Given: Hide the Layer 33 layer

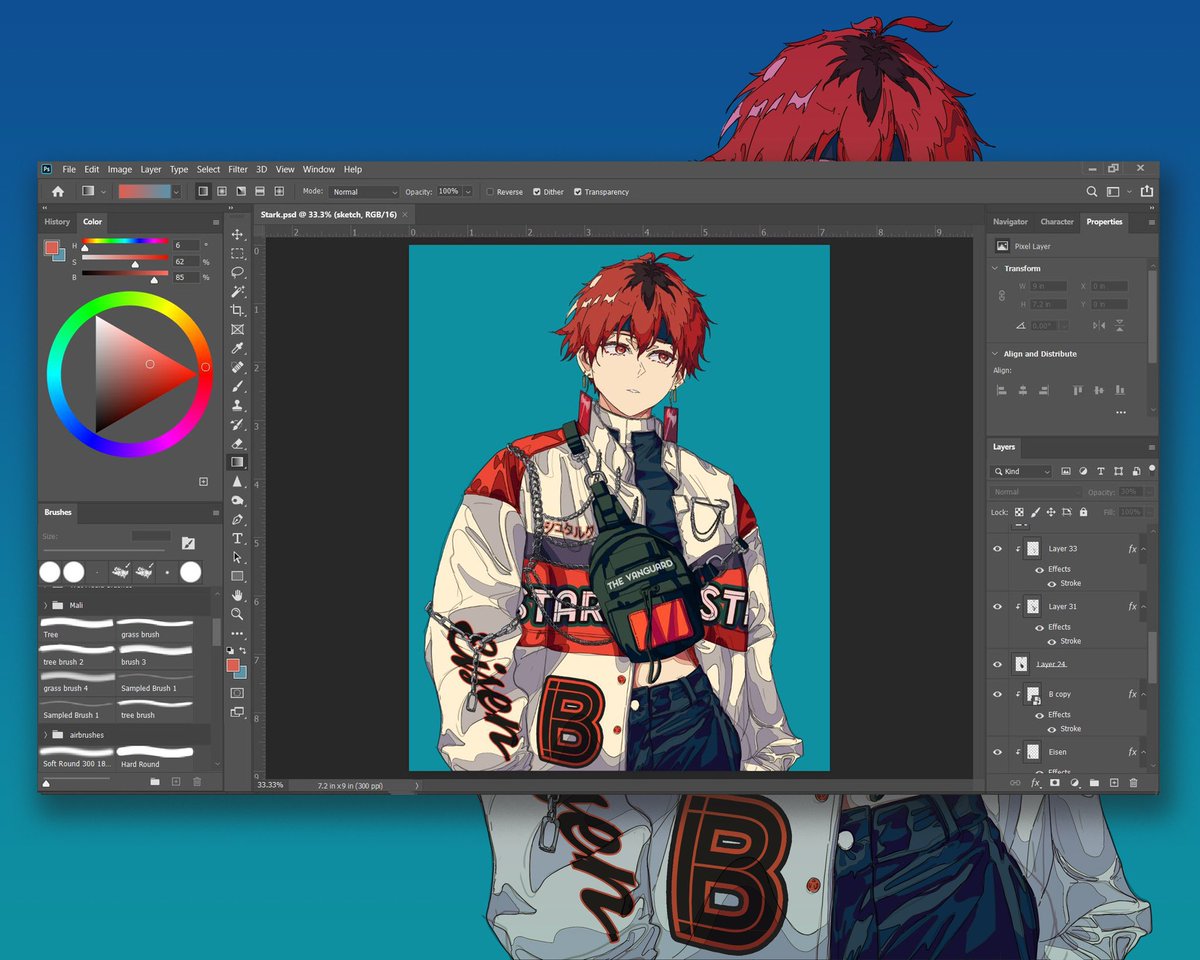Looking at the screenshot, I should pyautogui.click(x=997, y=549).
